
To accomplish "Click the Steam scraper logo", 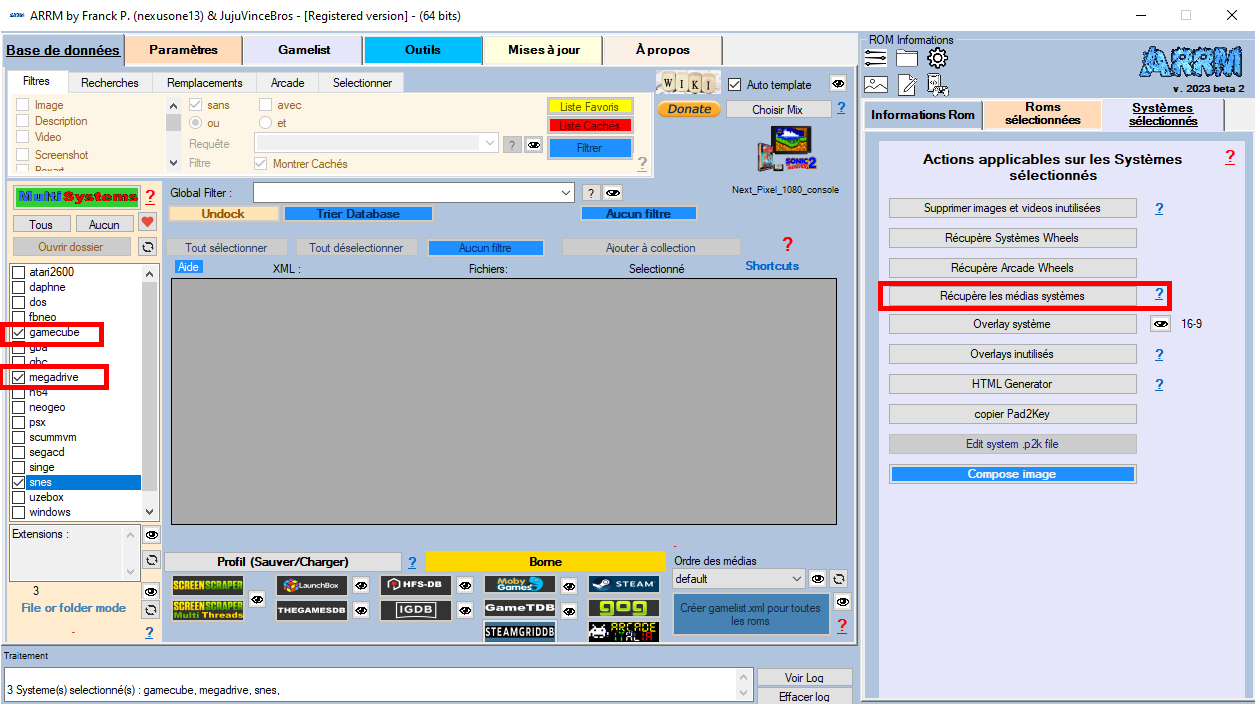I will (623, 584).
